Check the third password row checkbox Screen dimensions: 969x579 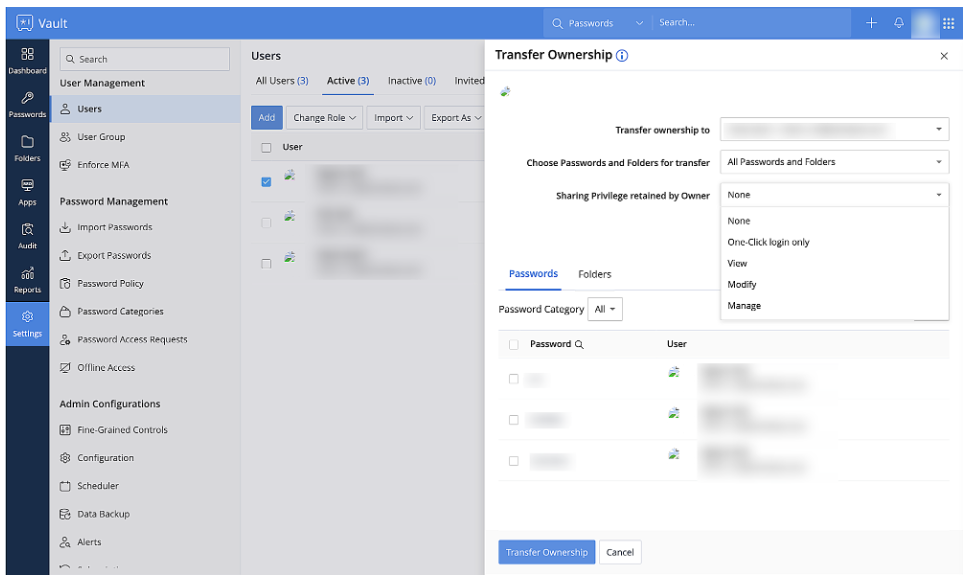[x=514, y=461]
